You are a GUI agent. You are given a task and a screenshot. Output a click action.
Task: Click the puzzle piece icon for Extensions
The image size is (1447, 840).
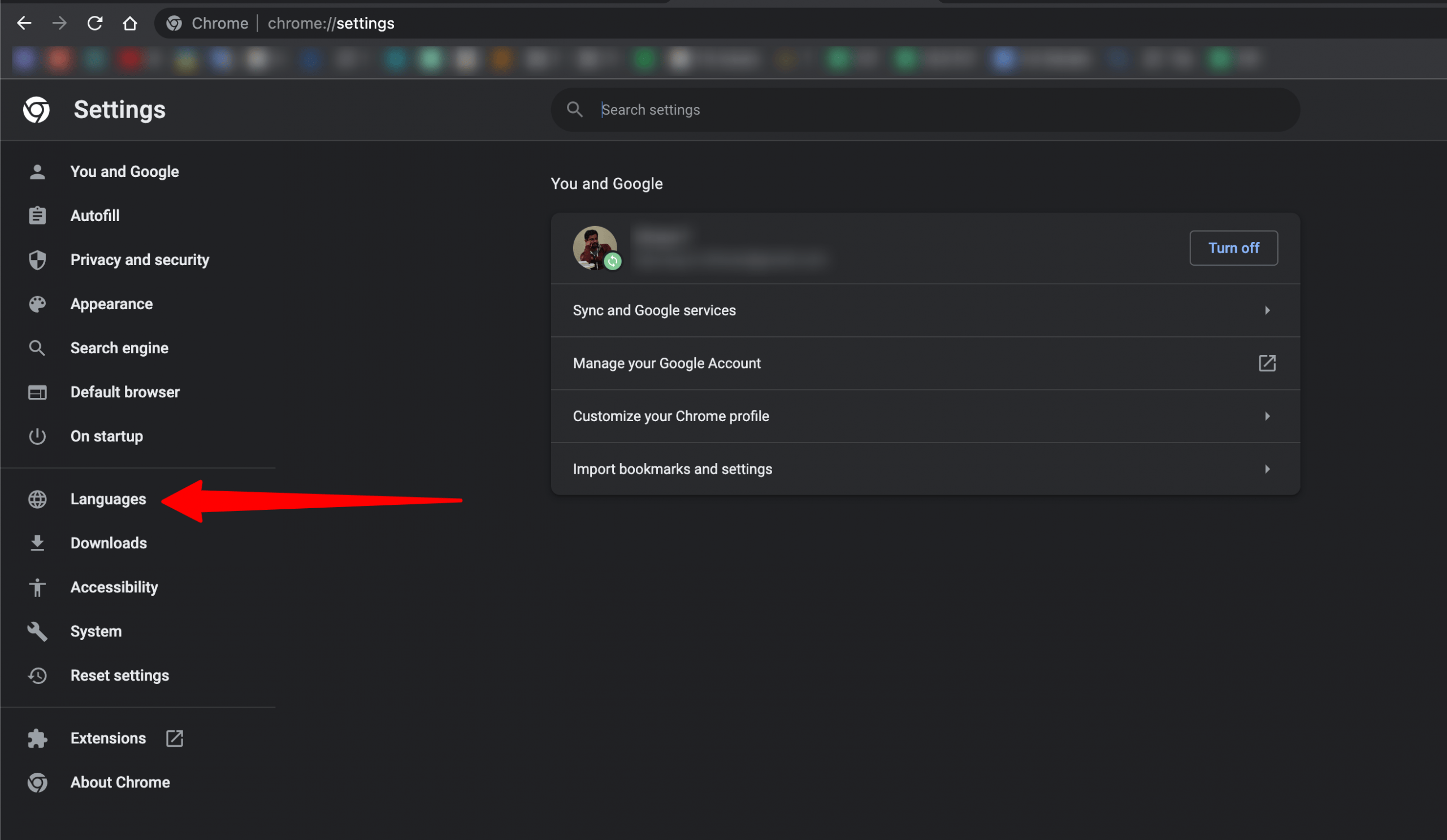(37, 738)
